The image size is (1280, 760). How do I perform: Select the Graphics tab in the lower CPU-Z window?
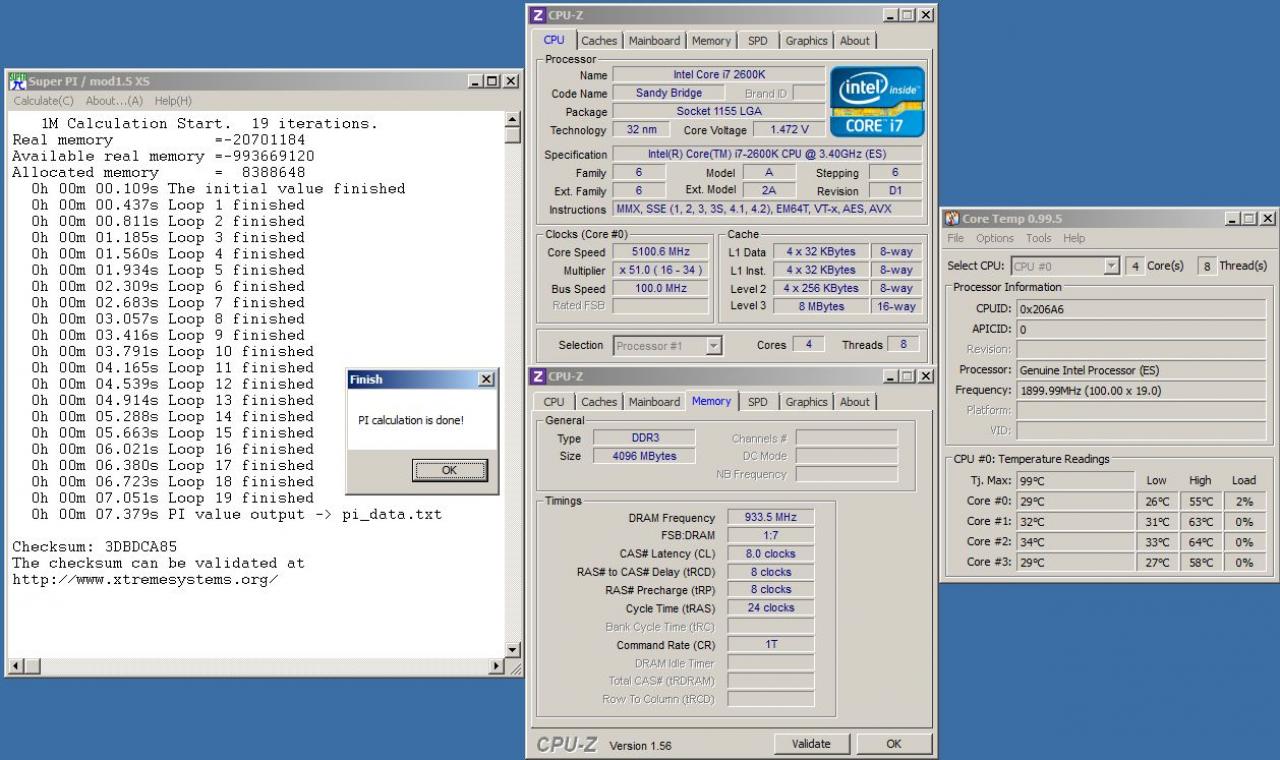click(x=806, y=402)
